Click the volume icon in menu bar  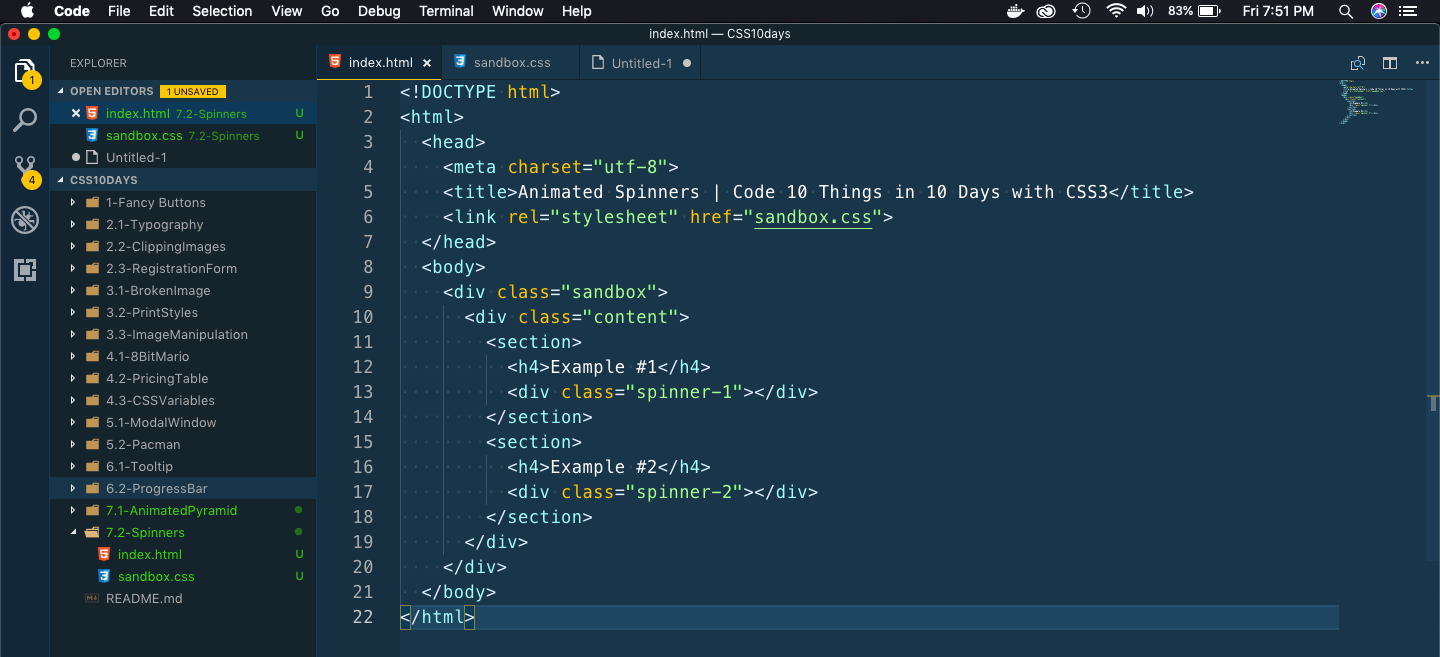(1146, 11)
